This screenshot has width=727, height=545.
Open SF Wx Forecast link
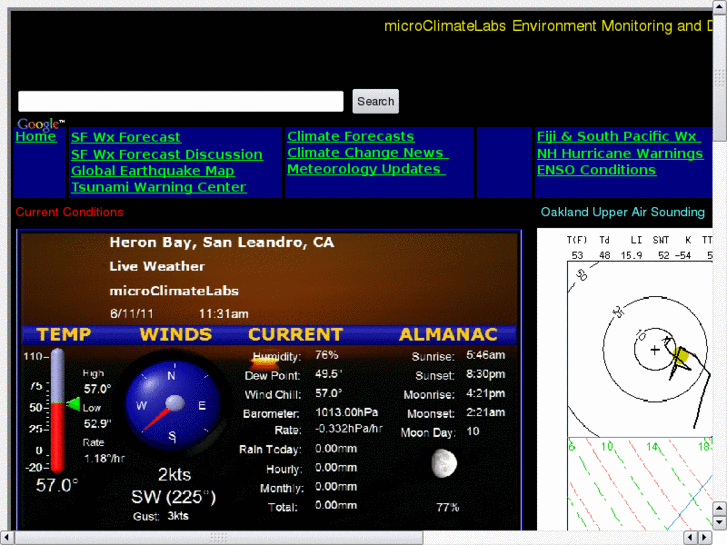point(126,137)
